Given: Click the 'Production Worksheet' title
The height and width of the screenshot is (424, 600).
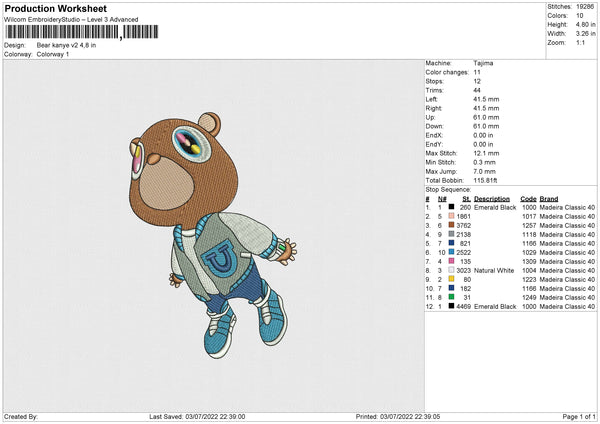Looking at the screenshot, I should point(55,8).
